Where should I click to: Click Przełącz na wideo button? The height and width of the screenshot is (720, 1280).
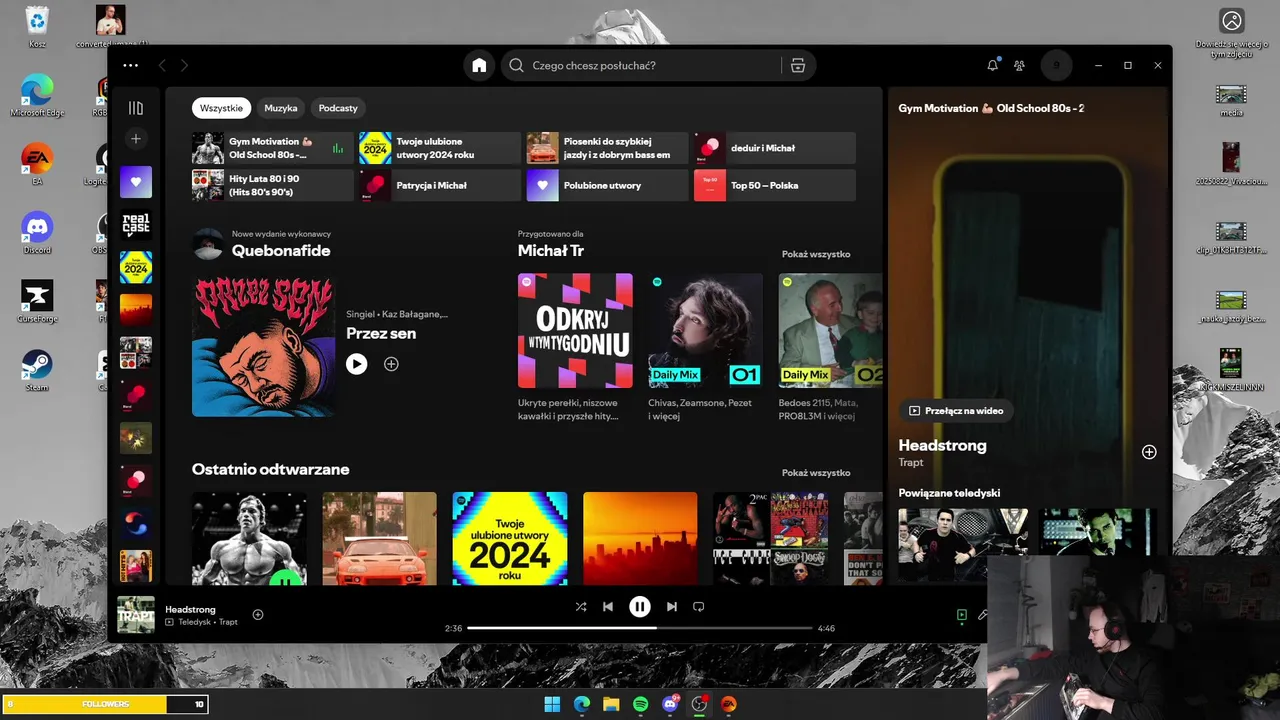pos(956,410)
